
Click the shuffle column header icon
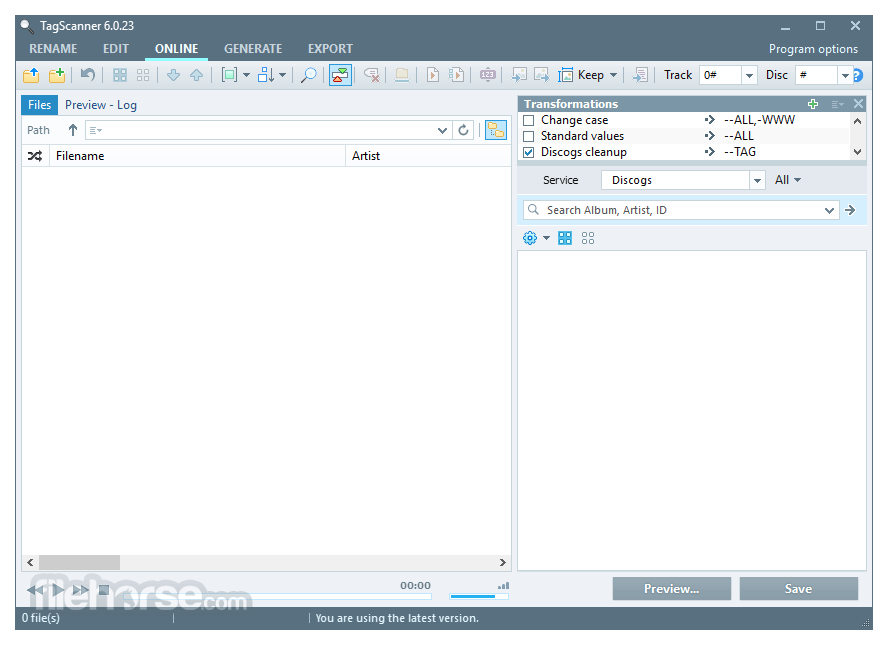(x=35, y=156)
